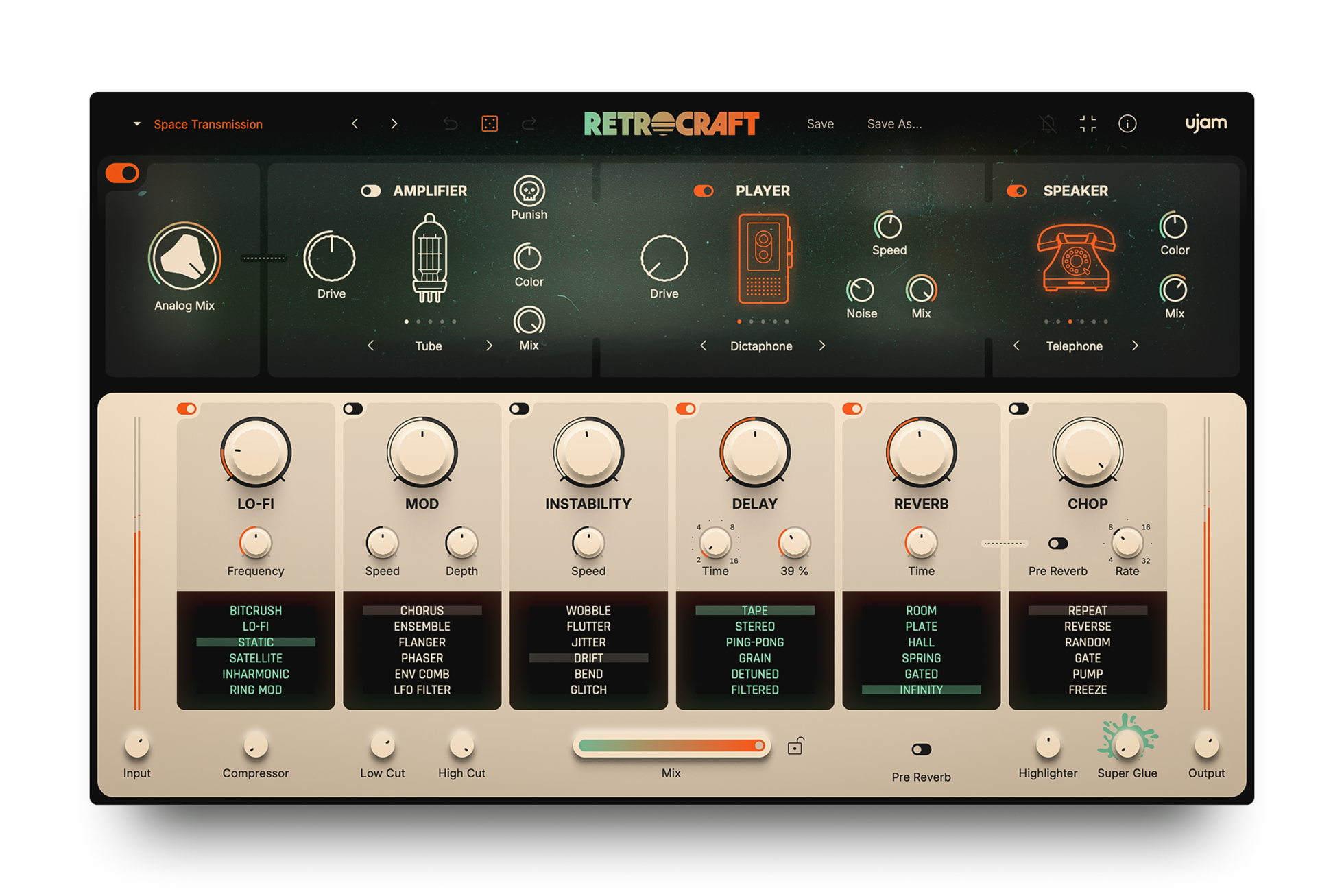Select SPRING in REVERB list
Screen dimensions: 1344x896
coord(921,658)
